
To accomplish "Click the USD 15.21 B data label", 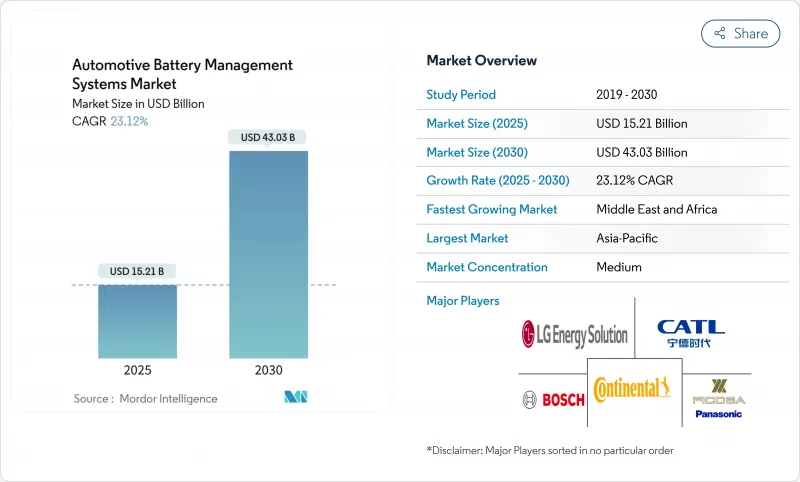I will click(137, 271).
